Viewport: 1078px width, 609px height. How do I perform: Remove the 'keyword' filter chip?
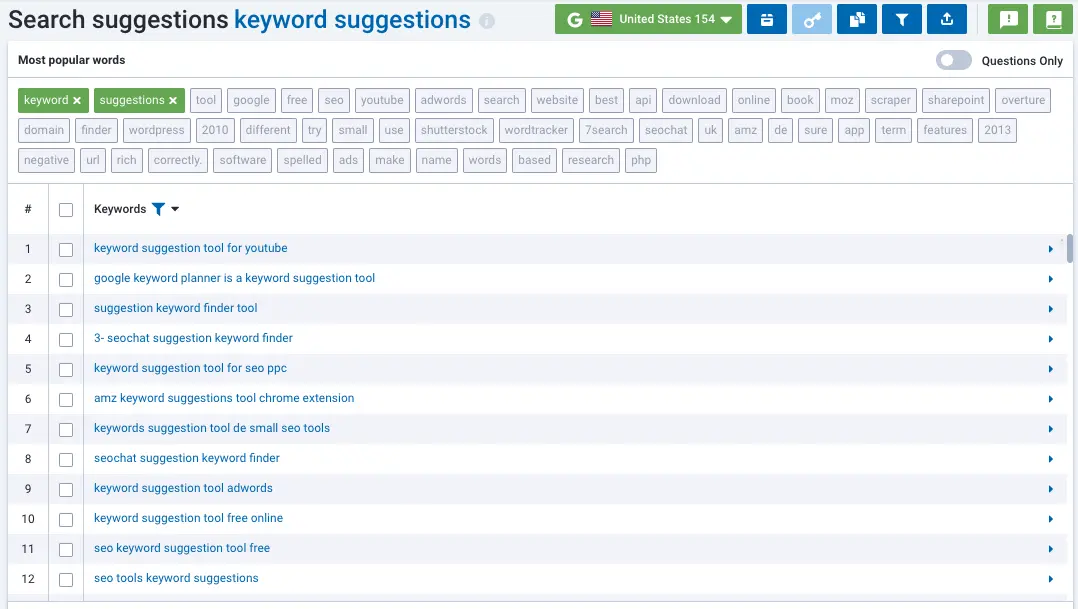tap(75, 100)
